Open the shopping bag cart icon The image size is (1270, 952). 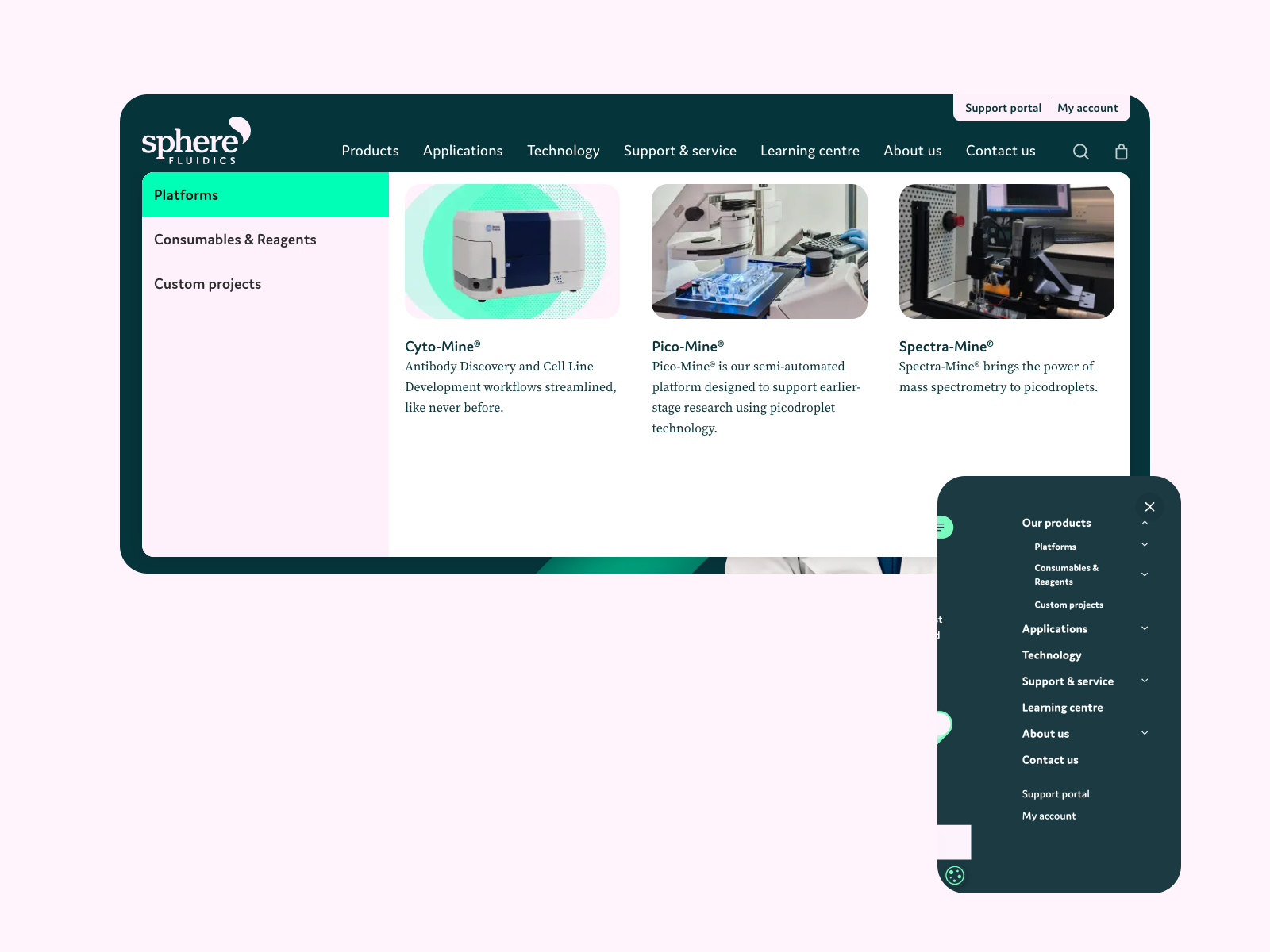tap(1121, 152)
